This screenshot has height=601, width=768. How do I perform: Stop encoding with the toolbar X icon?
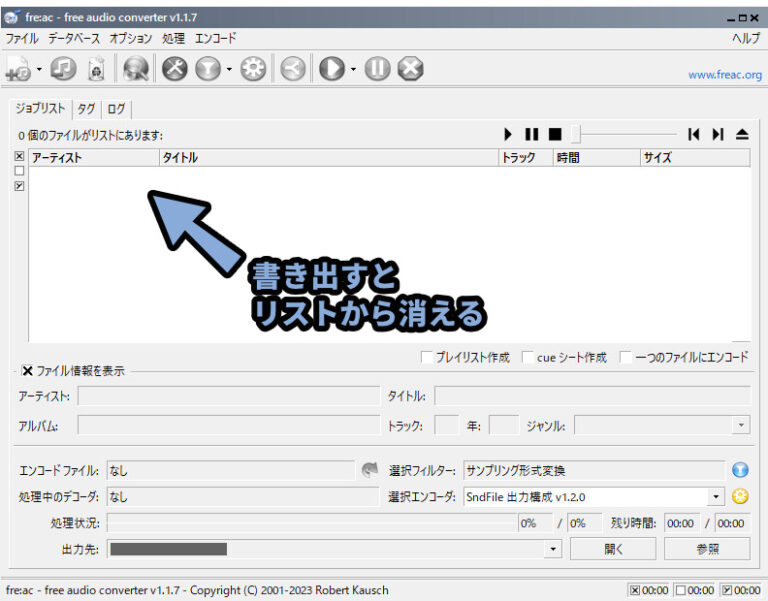point(409,69)
